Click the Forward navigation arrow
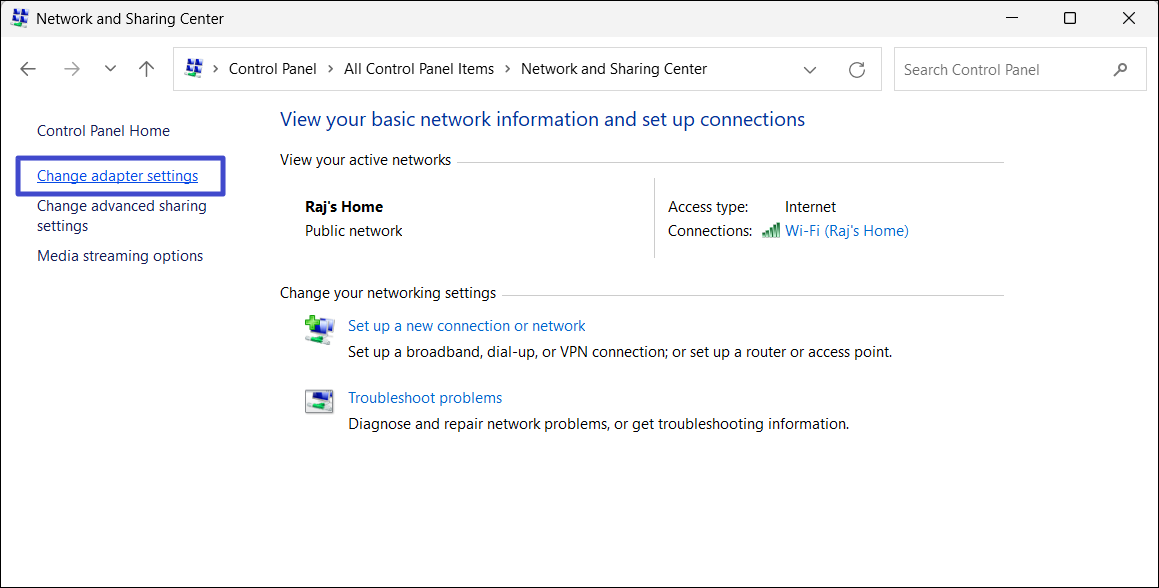The width and height of the screenshot is (1159, 588). click(x=71, y=69)
